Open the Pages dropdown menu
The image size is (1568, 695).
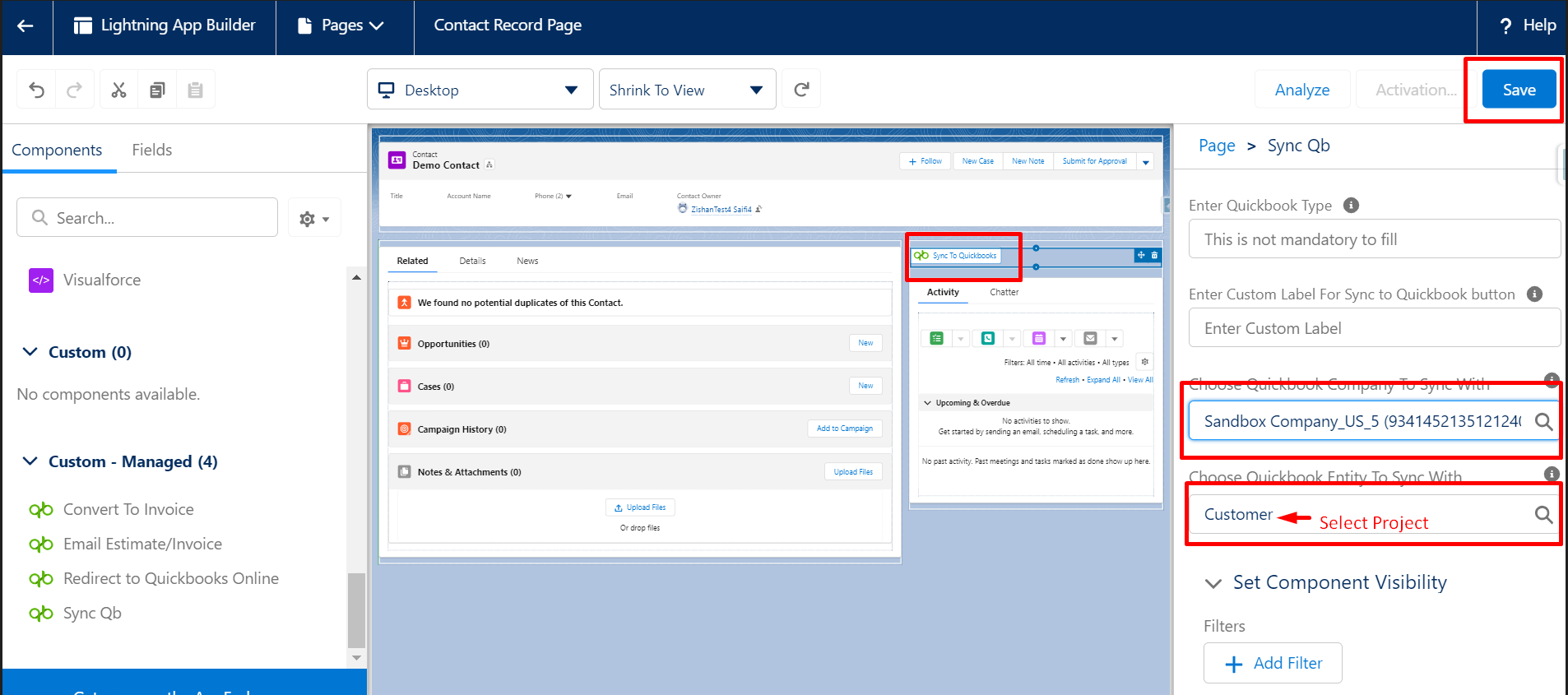click(341, 25)
